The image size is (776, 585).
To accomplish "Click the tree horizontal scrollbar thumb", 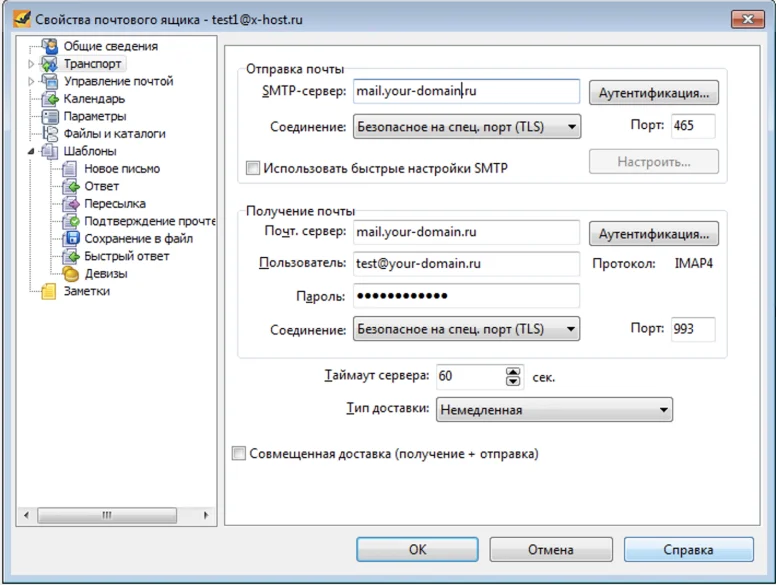I will coord(107,515).
